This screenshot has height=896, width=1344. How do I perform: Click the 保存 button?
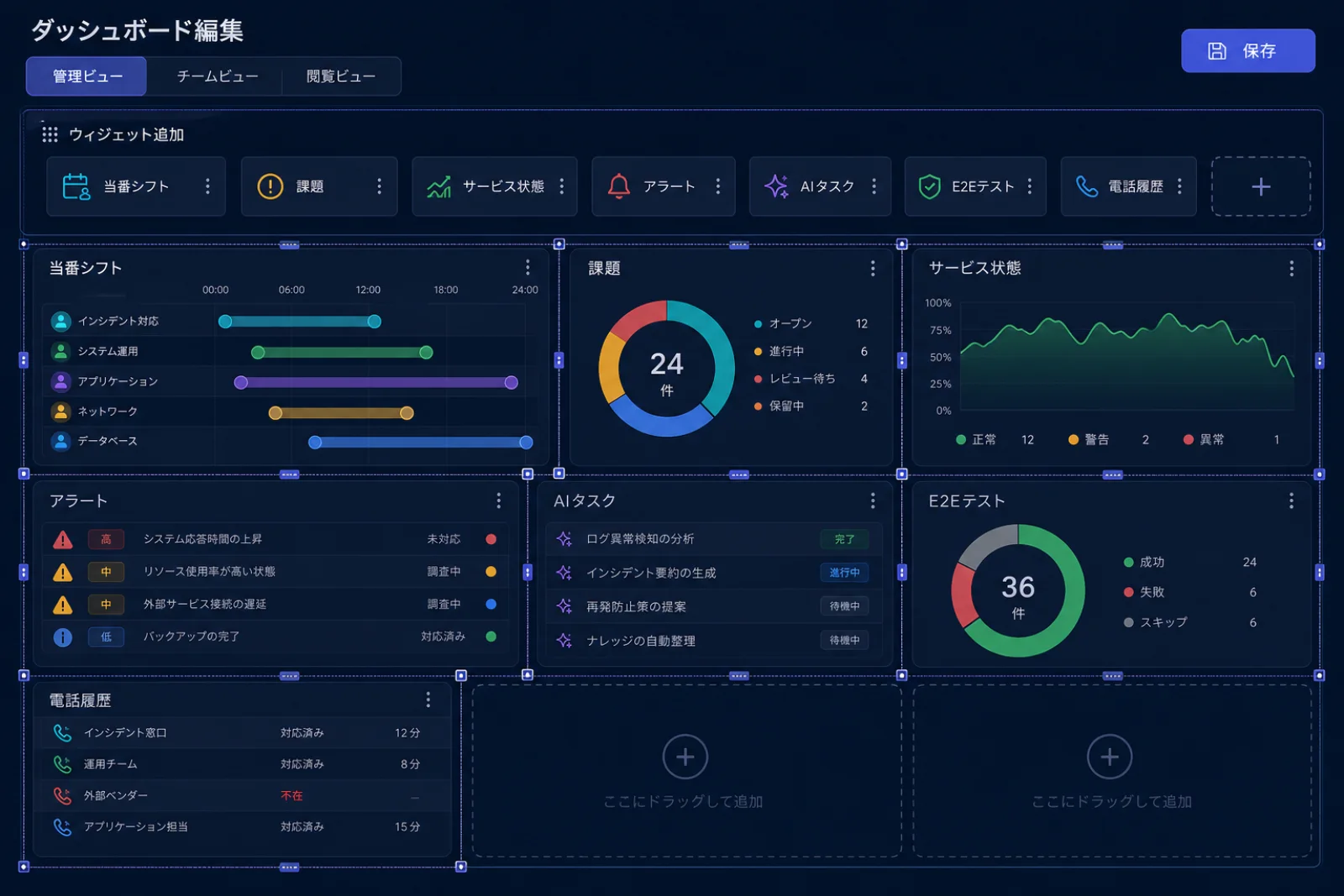pos(1248,51)
